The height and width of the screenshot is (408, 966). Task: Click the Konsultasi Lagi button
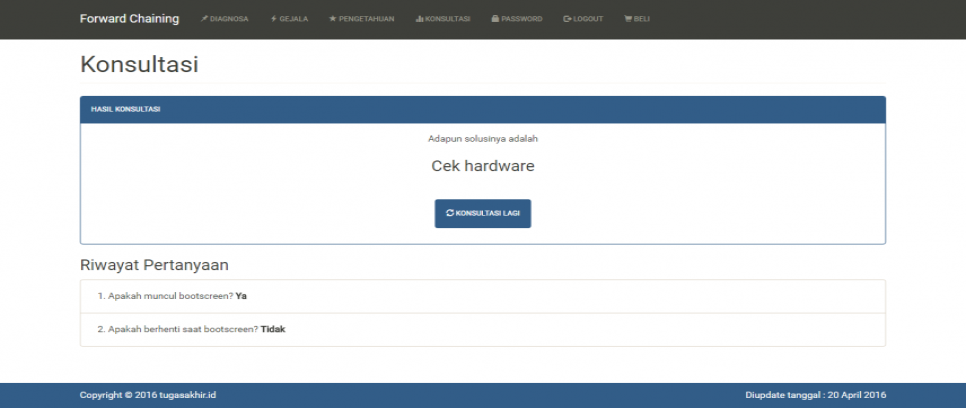tap(483, 213)
